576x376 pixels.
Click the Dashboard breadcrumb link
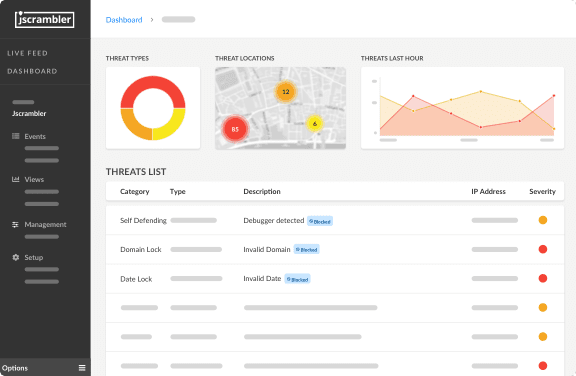(124, 20)
